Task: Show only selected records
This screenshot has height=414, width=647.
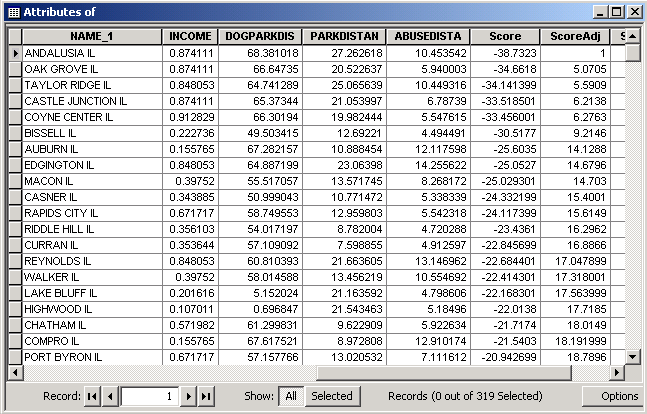Action: click(x=331, y=396)
